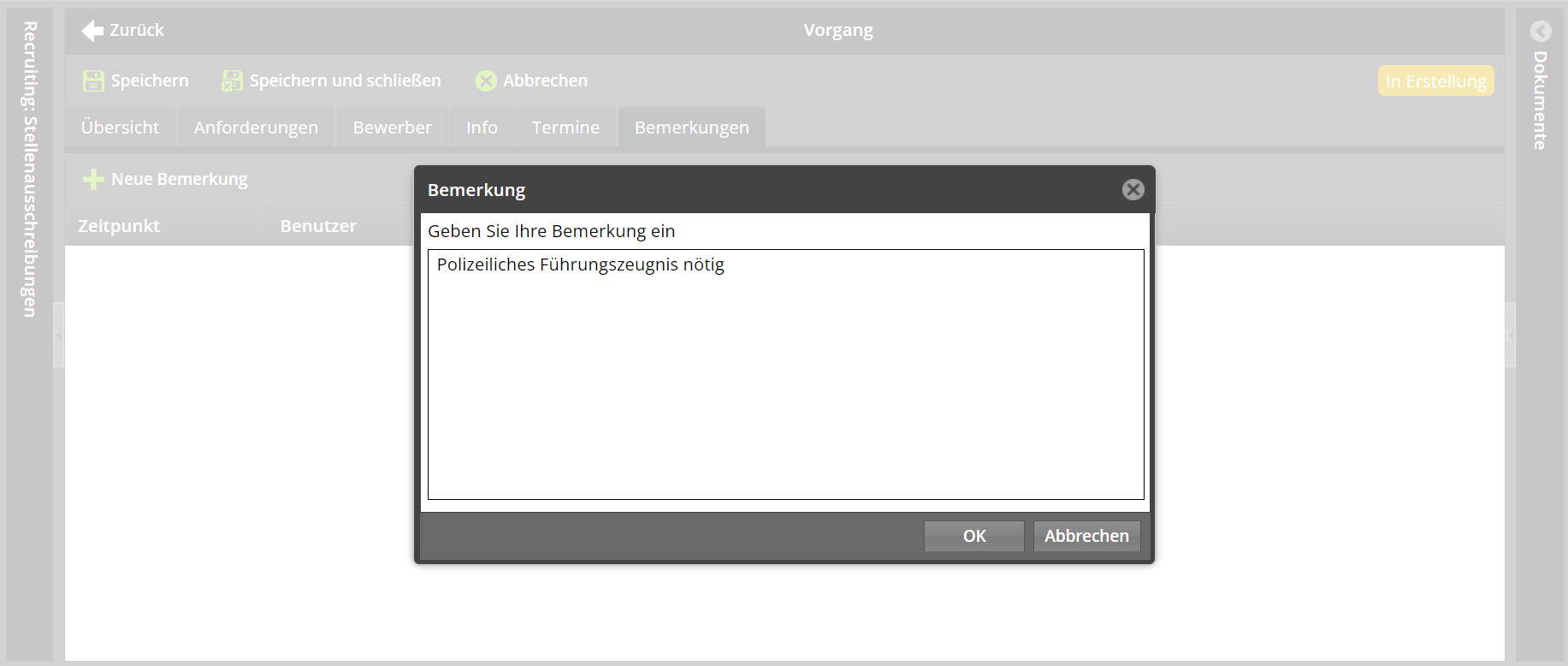This screenshot has height=666, width=1568.
Task: Switch to the Anforderungen tab
Action: pos(256,128)
